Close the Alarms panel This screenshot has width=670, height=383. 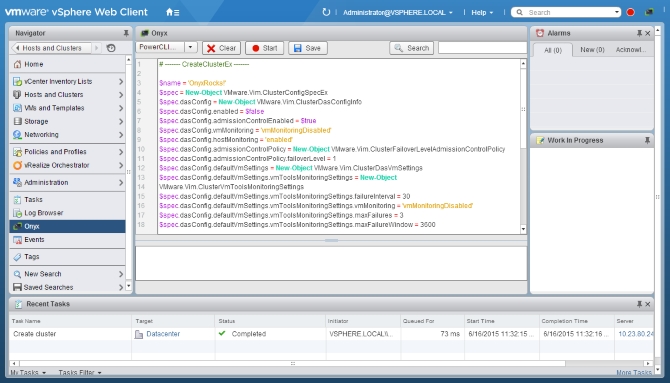point(647,33)
